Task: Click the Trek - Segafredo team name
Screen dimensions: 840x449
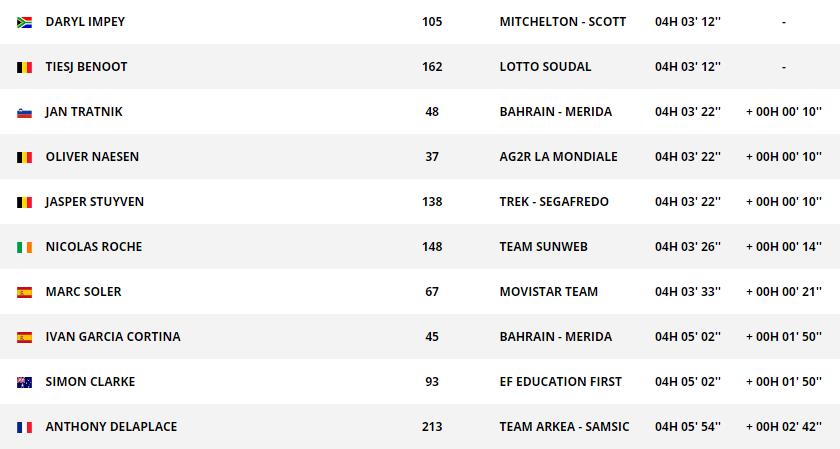Action: pos(554,202)
